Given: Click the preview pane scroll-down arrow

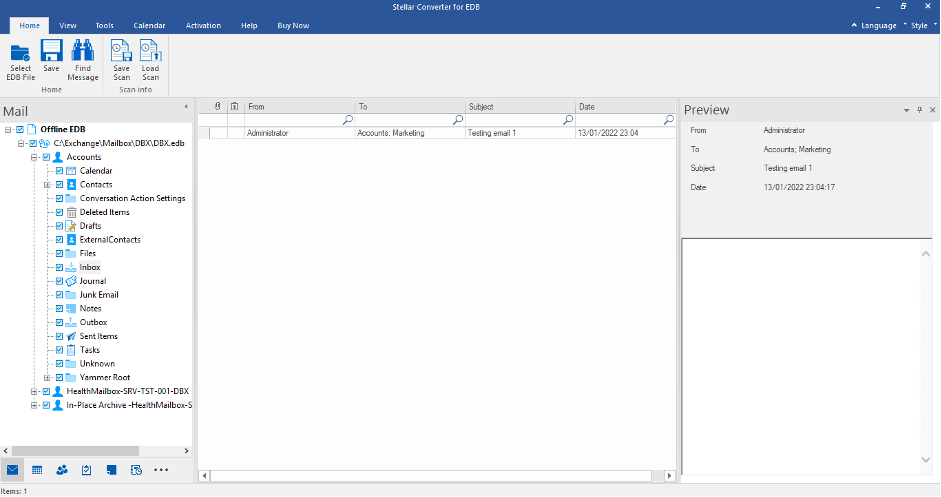Looking at the screenshot, I should point(926,460).
